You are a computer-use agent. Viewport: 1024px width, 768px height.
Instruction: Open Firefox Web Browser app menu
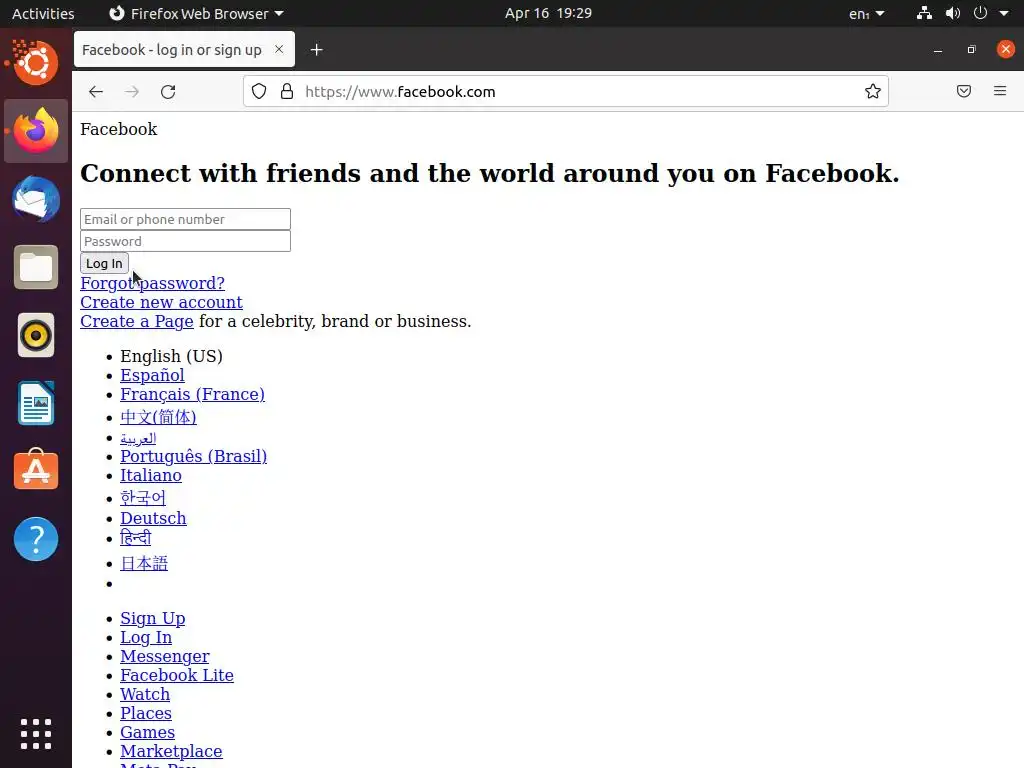coord(196,14)
